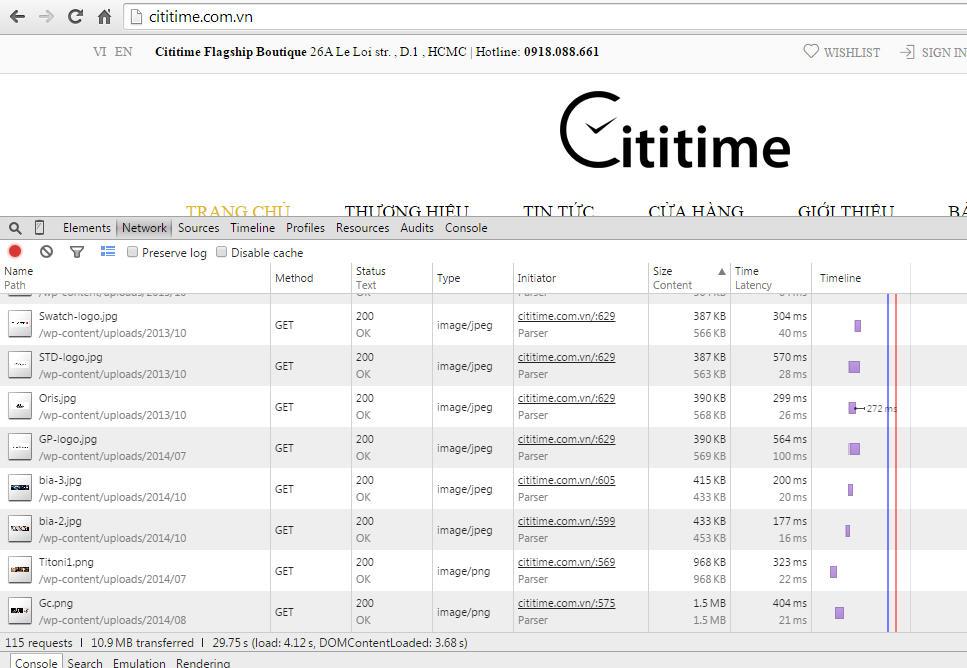Open the Audits panel tab
The width and height of the screenshot is (967, 668).
417,228
